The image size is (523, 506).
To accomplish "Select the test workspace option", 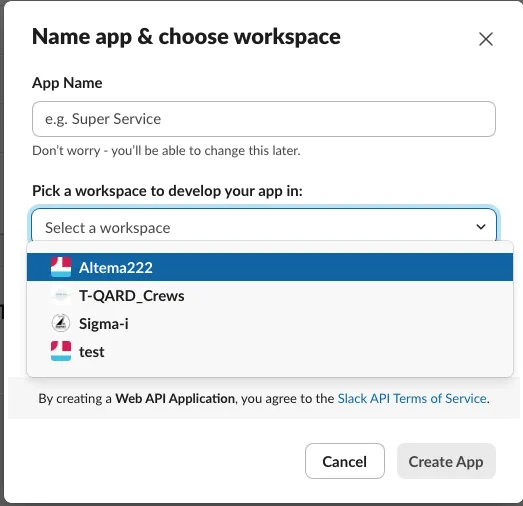I will click(x=270, y=351).
